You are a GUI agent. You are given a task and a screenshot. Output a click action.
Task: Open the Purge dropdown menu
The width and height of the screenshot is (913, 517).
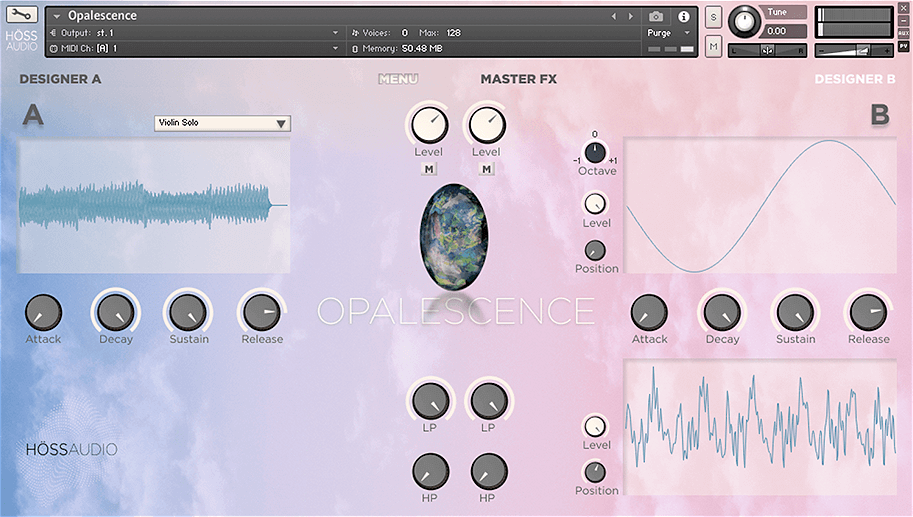668,33
